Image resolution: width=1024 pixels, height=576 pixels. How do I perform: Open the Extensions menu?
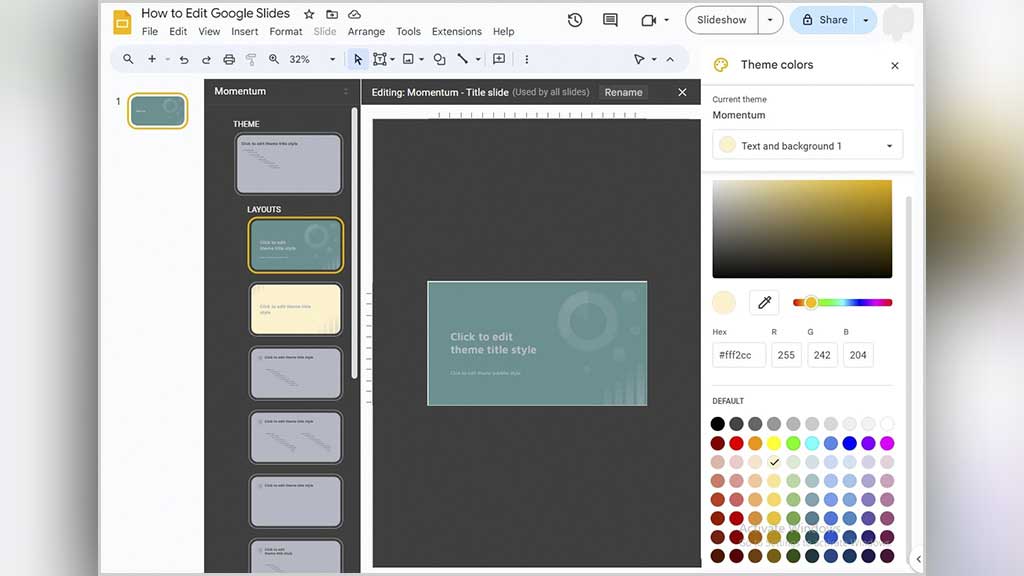coord(456,32)
